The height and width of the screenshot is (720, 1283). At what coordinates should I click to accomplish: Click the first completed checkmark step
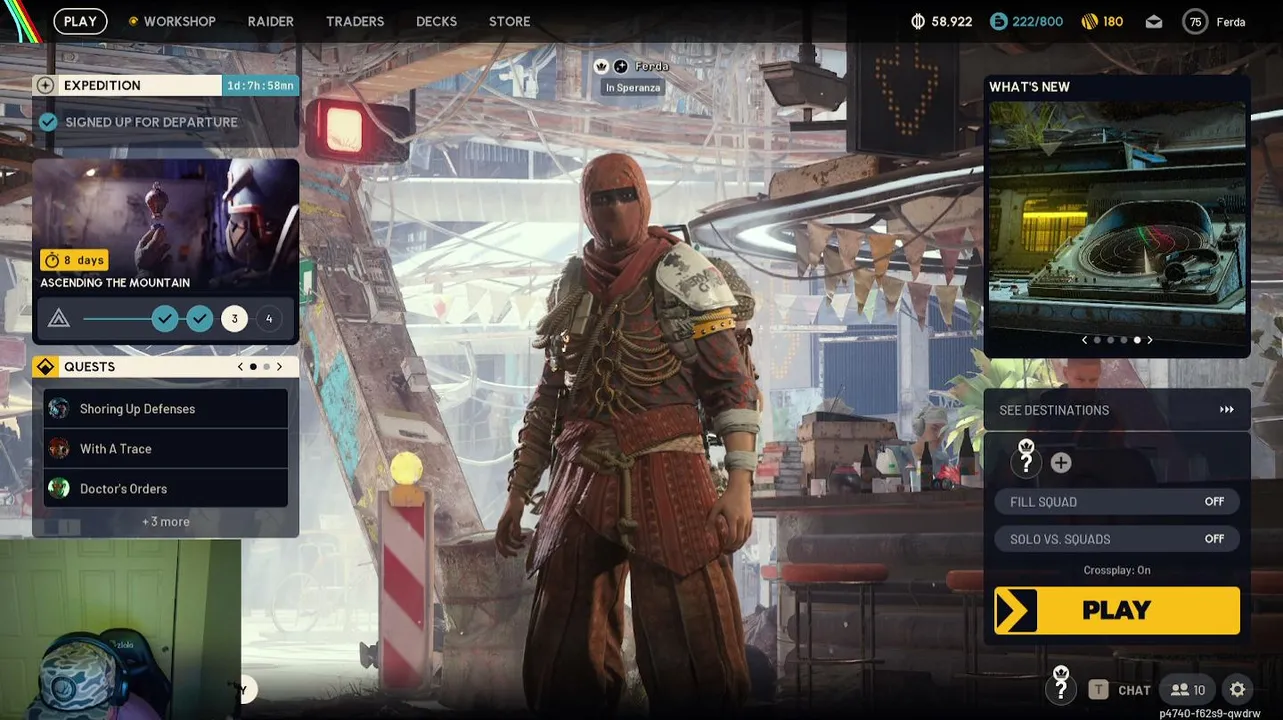[165, 319]
